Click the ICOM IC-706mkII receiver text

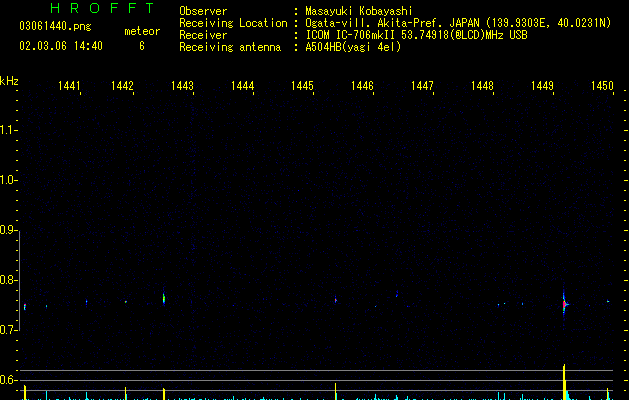click(416, 35)
